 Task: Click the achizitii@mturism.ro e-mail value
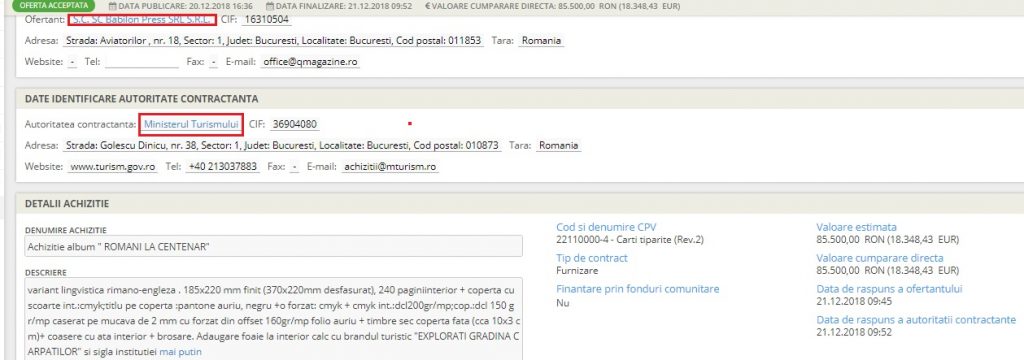point(389,167)
